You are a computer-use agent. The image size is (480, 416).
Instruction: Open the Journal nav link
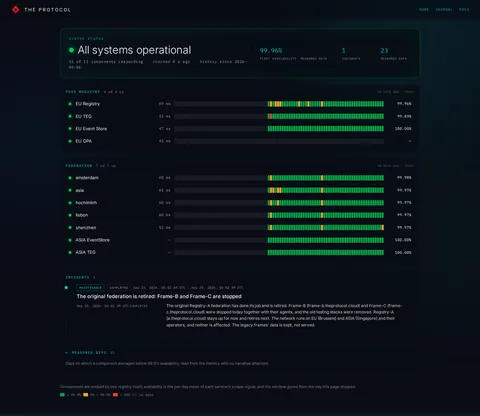444,10
